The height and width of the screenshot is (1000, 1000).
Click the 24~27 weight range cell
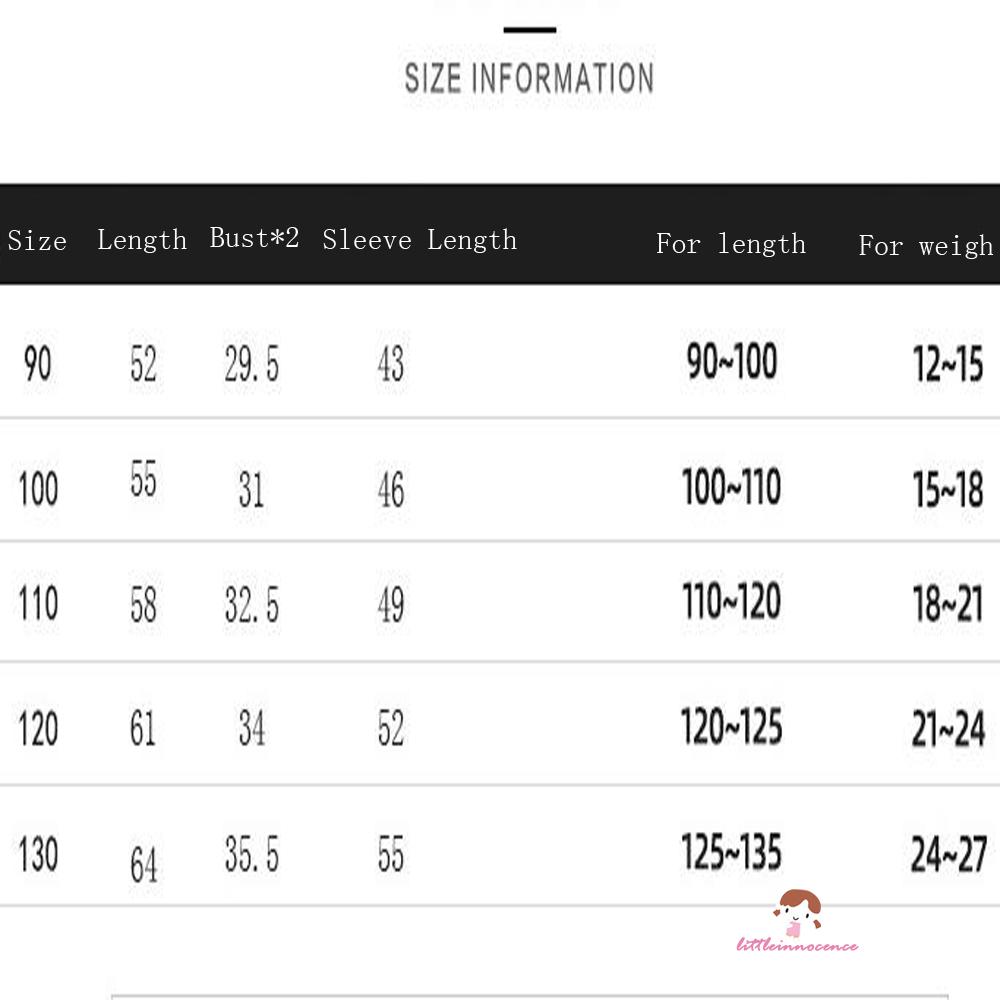coord(948,855)
